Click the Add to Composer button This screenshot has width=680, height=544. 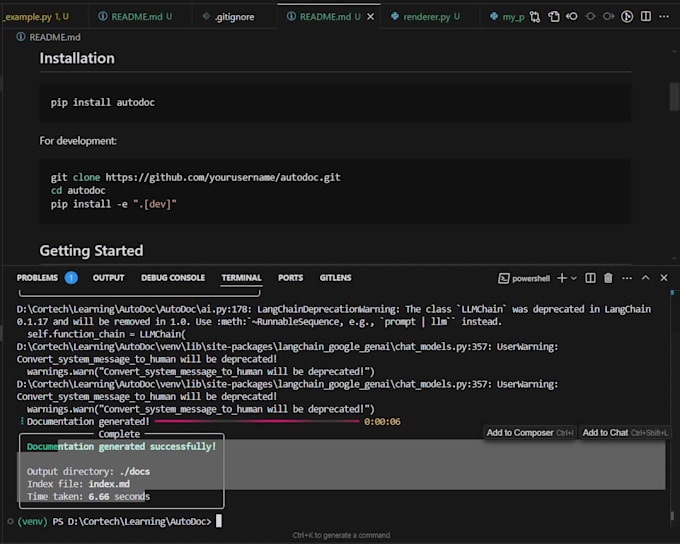(x=530, y=433)
